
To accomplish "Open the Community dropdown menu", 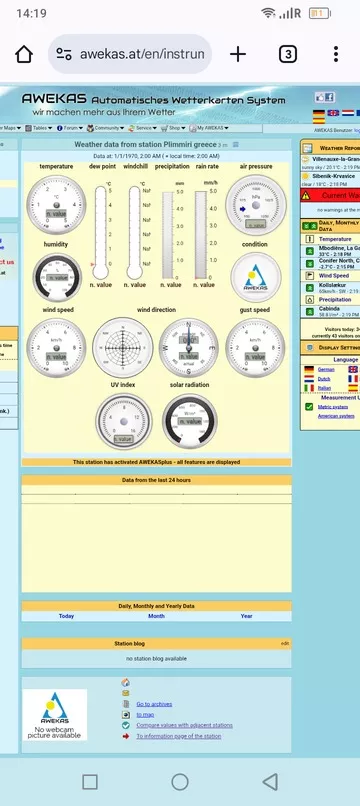I will pyautogui.click(x=105, y=128).
